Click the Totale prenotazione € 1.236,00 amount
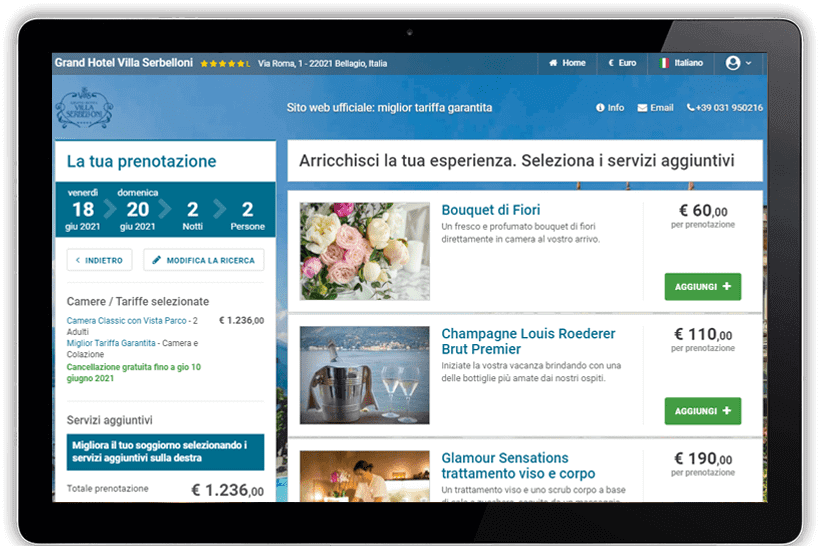The width and height of the screenshot is (820, 546). pyautogui.click(x=227, y=490)
